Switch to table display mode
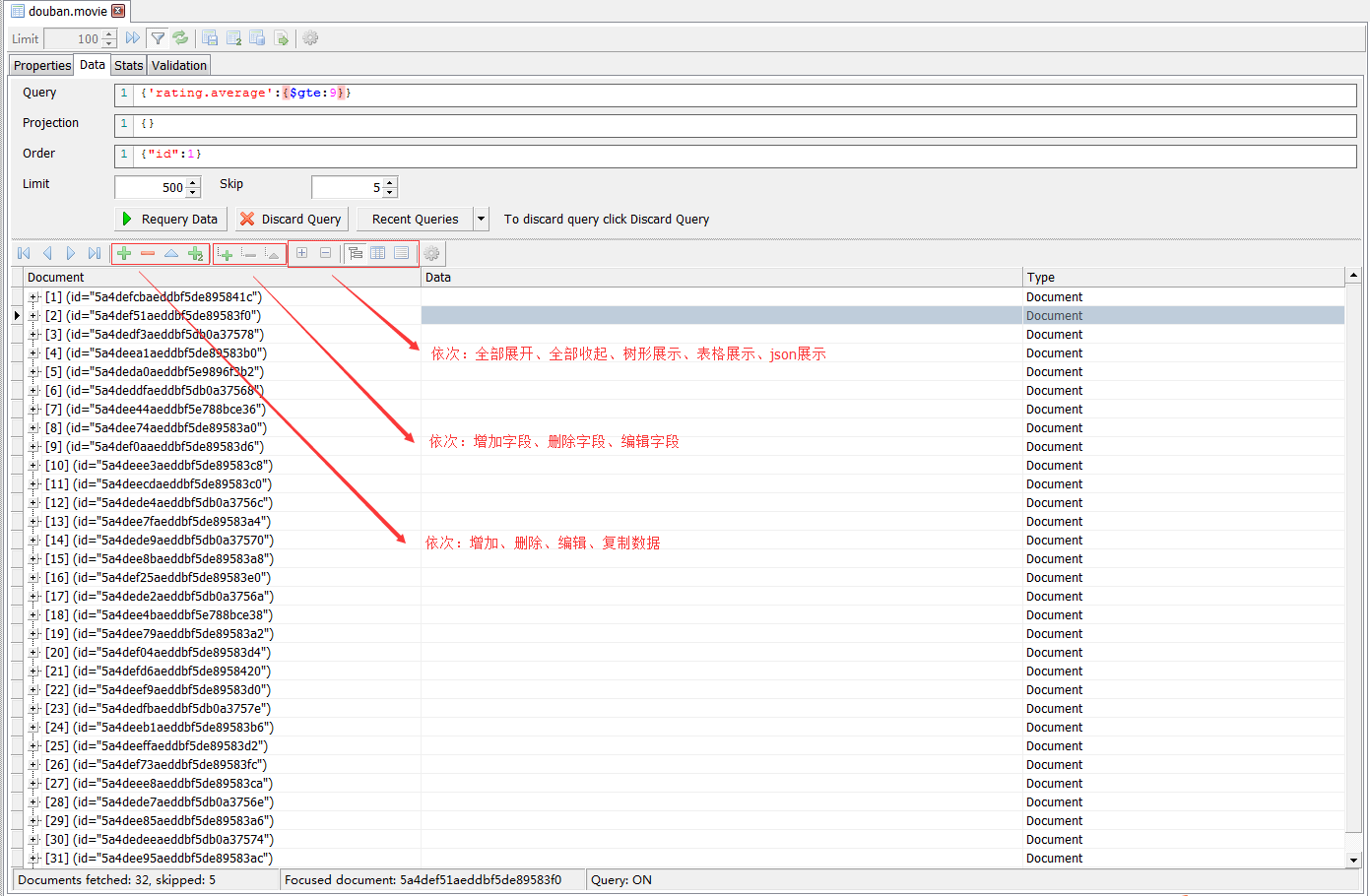The image size is (1370, 896). (378, 253)
